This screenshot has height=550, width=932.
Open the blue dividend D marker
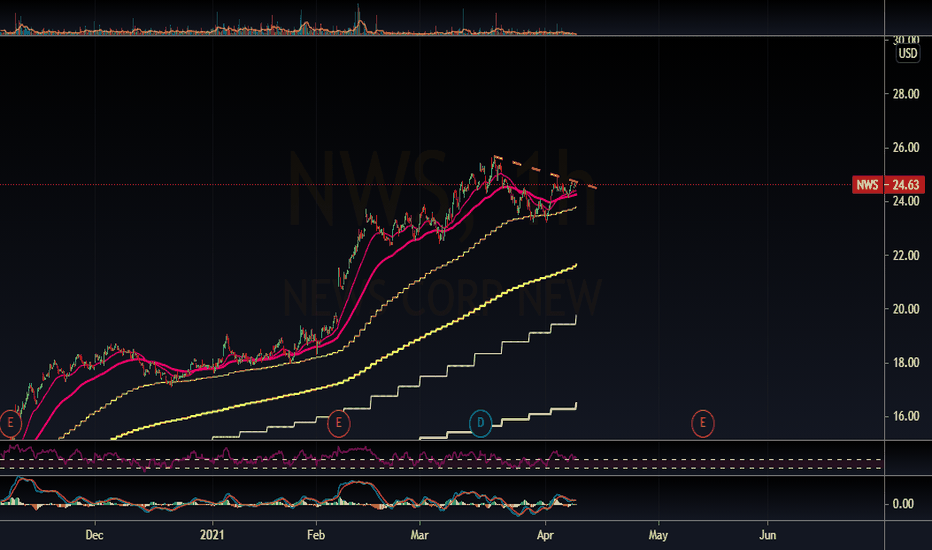pyautogui.click(x=480, y=423)
